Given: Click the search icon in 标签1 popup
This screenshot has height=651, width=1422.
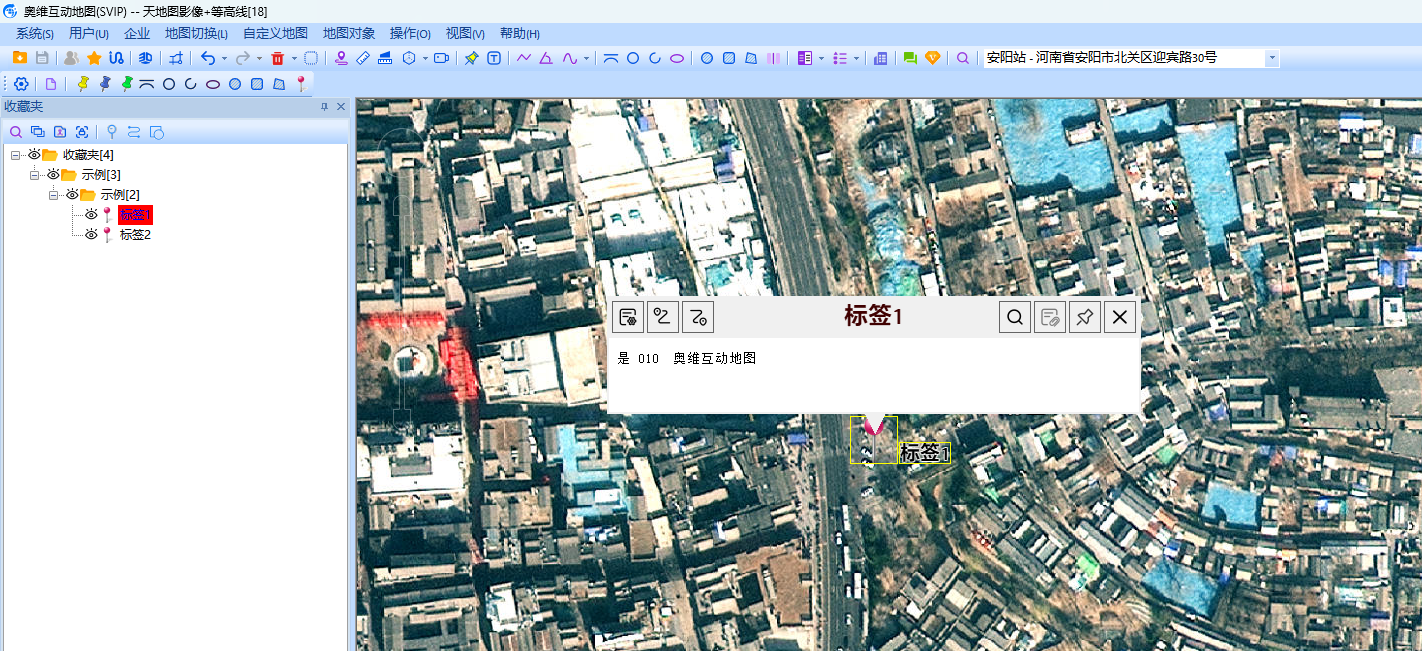Looking at the screenshot, I should tap(1015, 317).
